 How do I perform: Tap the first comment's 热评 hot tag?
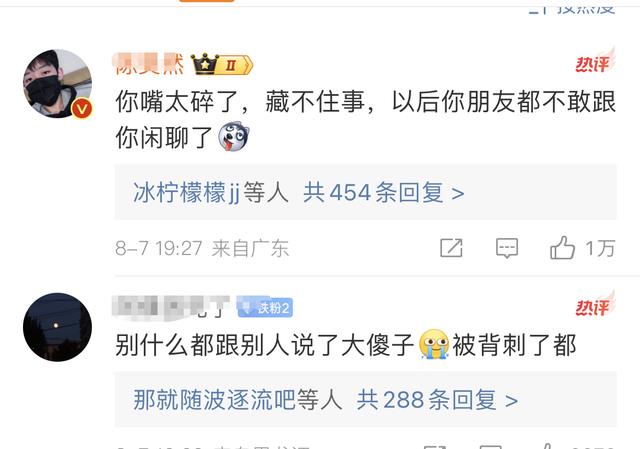(x=595, y=61)
